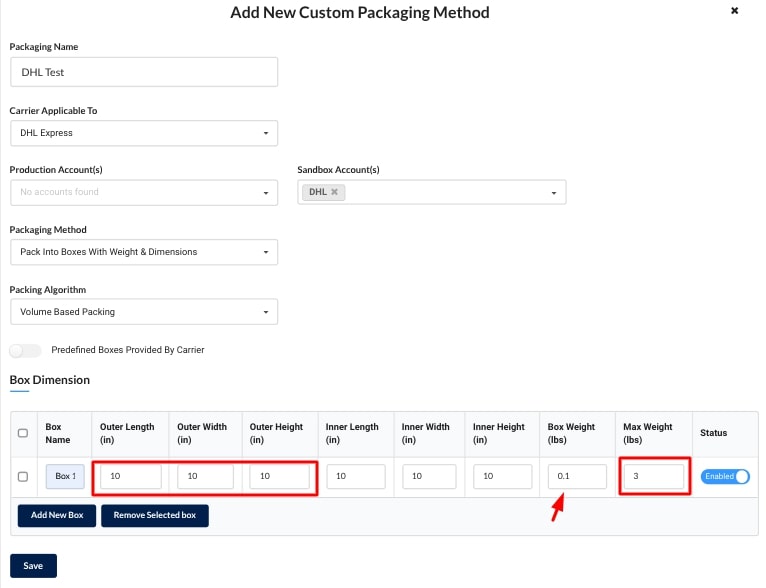The width and height of the screenshot is (766, 588).
Task: Click the Add New Custom Packaging Method title
Action: tap(360, 12)
